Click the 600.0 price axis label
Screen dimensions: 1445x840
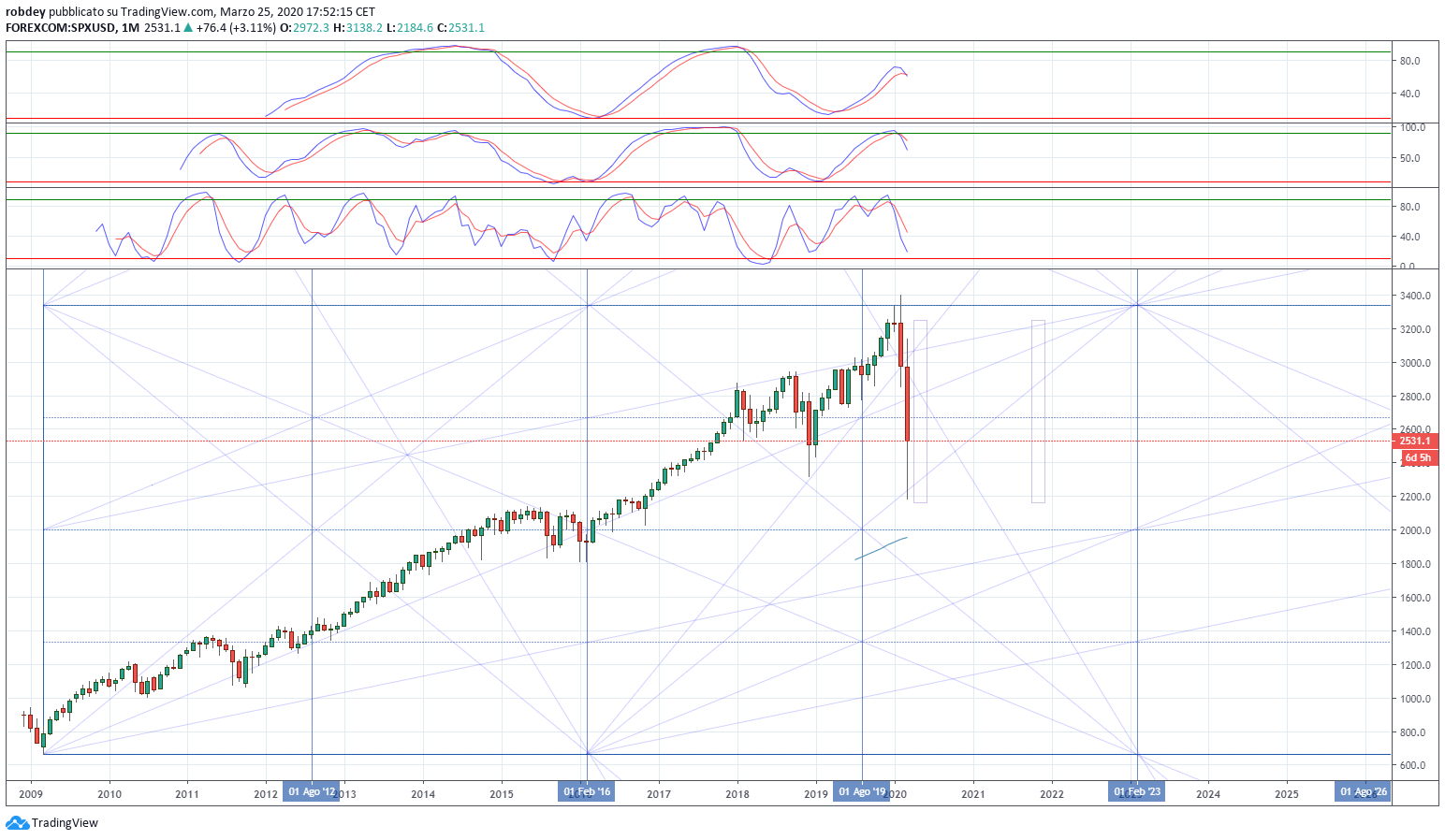1412,765
